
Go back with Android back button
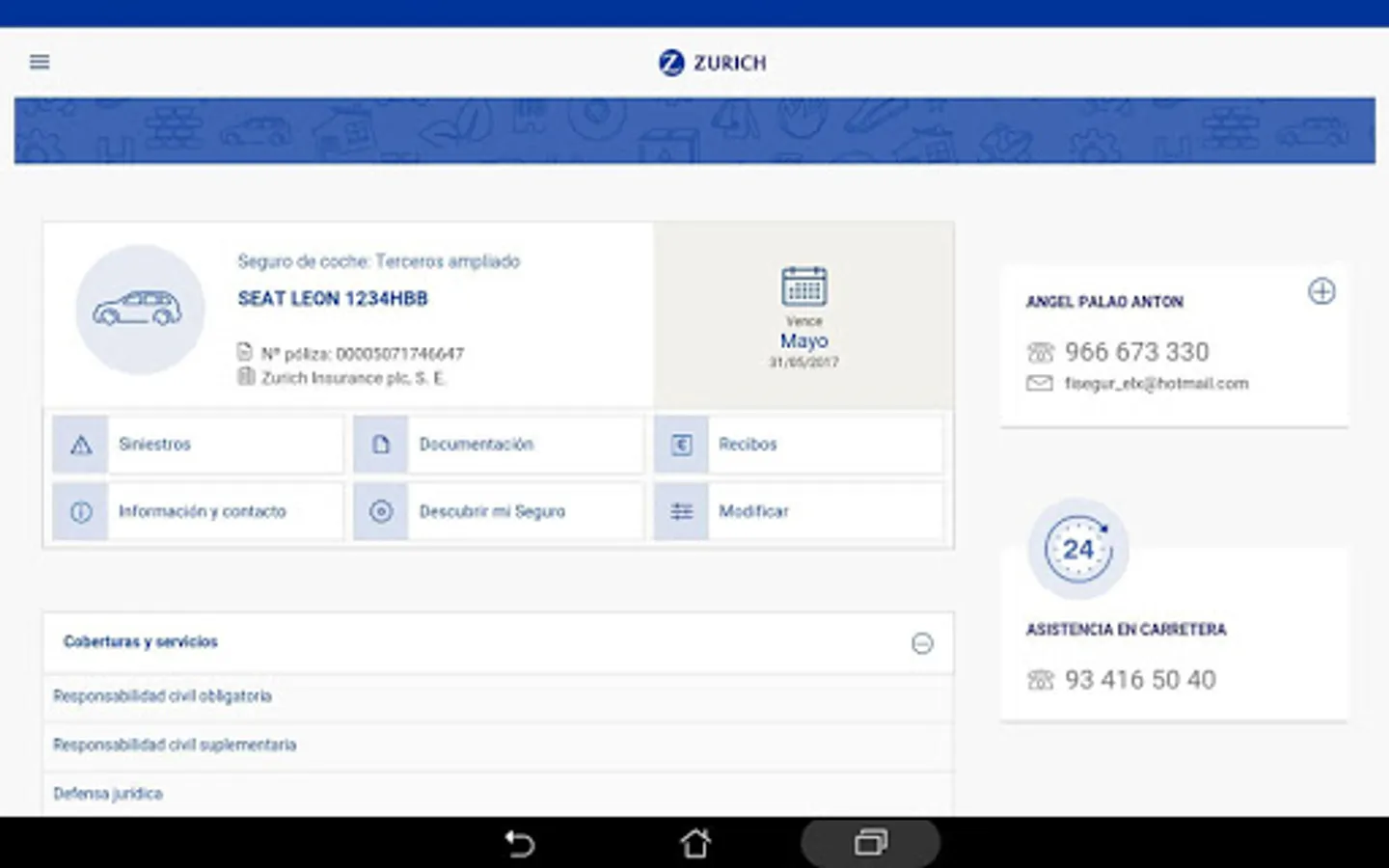520,844
